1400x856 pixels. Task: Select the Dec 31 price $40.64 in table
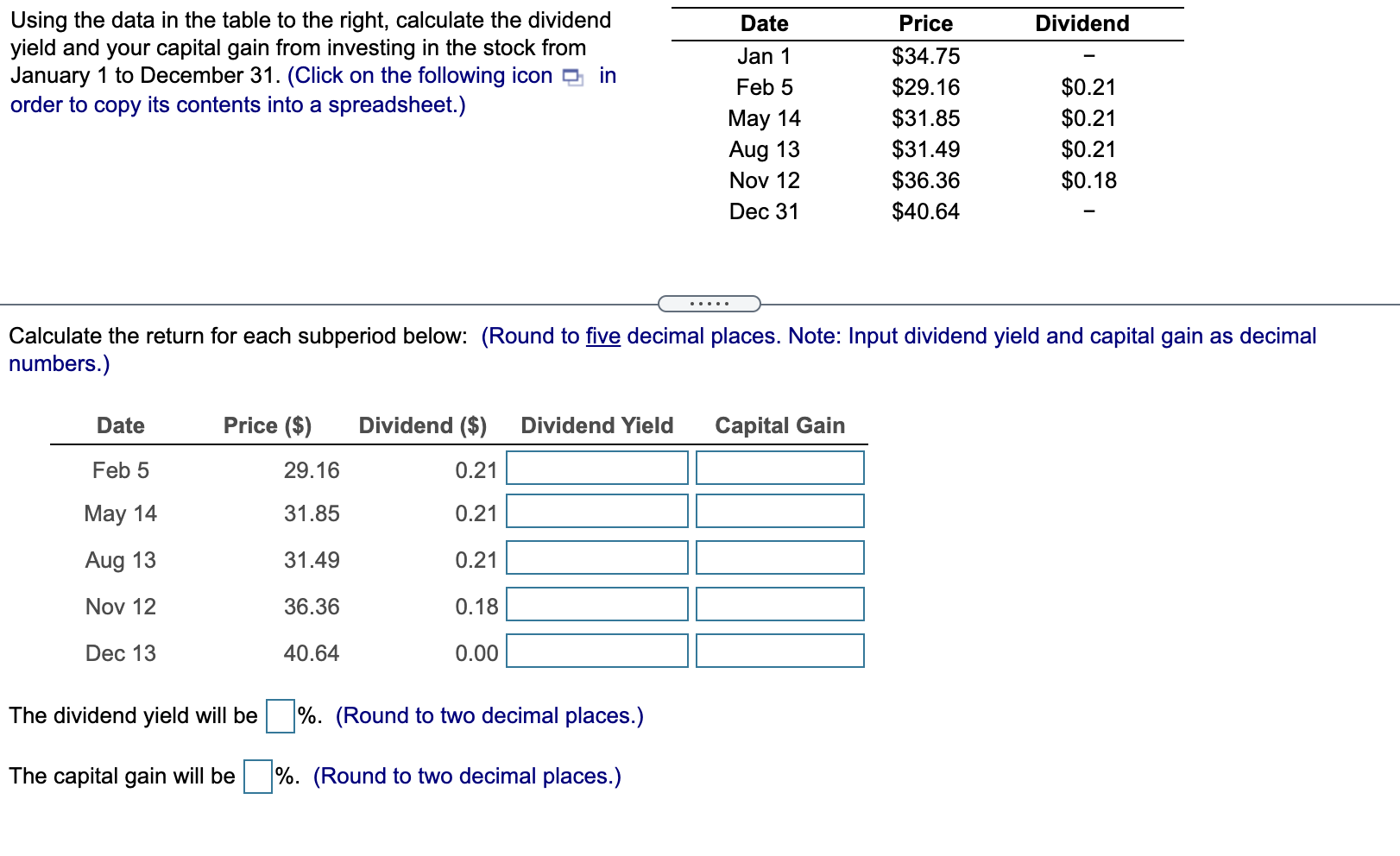point(924,211)
